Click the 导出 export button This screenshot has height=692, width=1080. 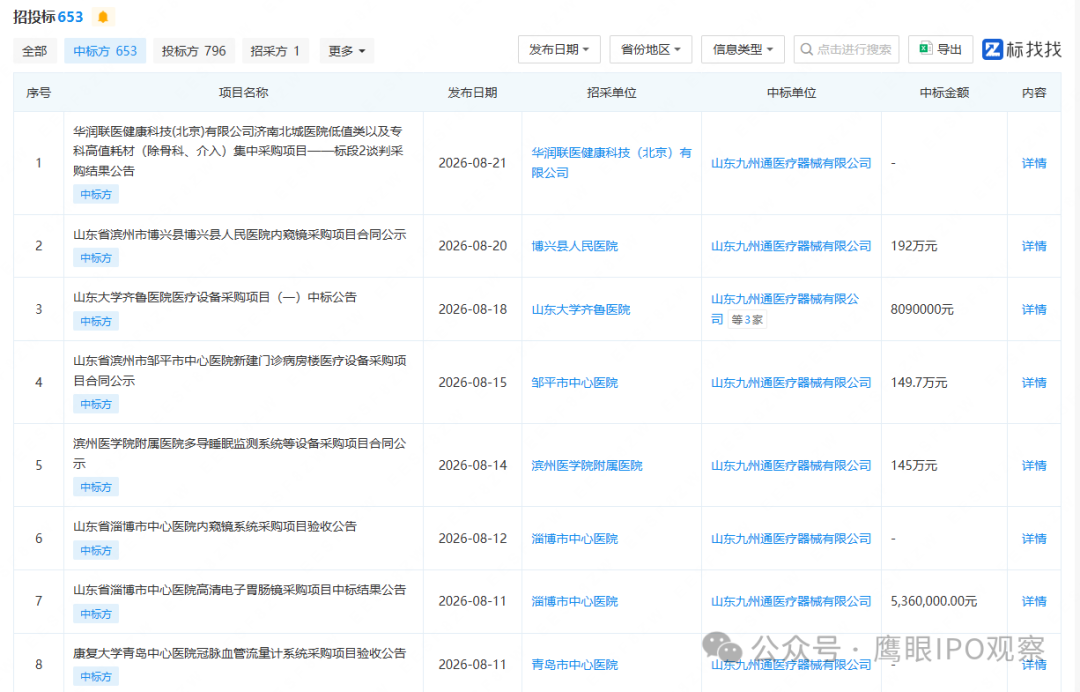tap(940, 50)
